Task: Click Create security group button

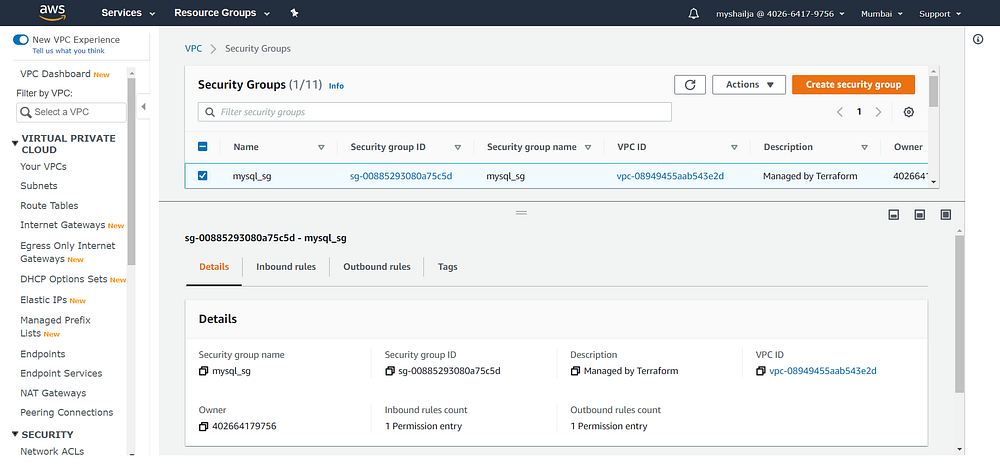Action: [x=853, y=85]
